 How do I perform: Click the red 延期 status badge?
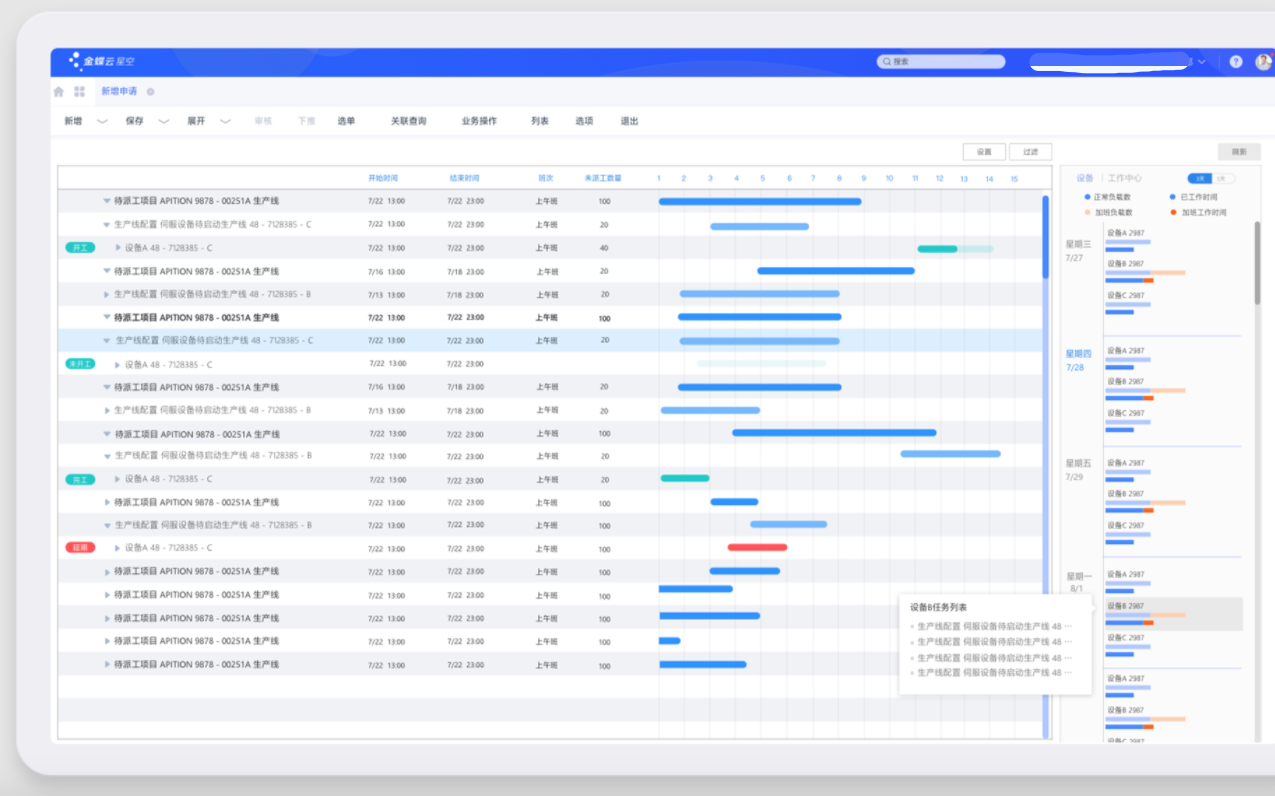coord(79,548)
